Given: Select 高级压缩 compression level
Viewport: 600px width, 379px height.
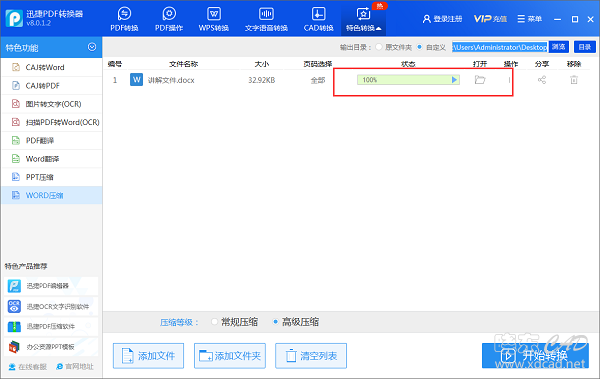Looking at the screenshot, I should coord(276,322).
